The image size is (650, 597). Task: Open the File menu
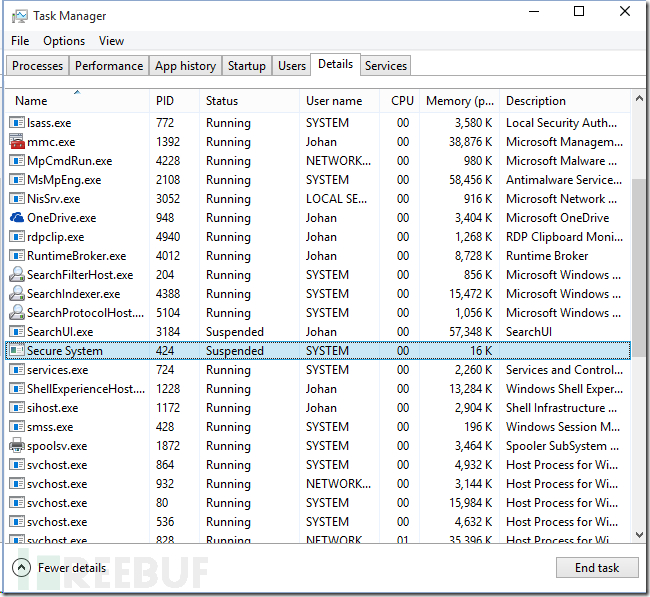point(20,41)
